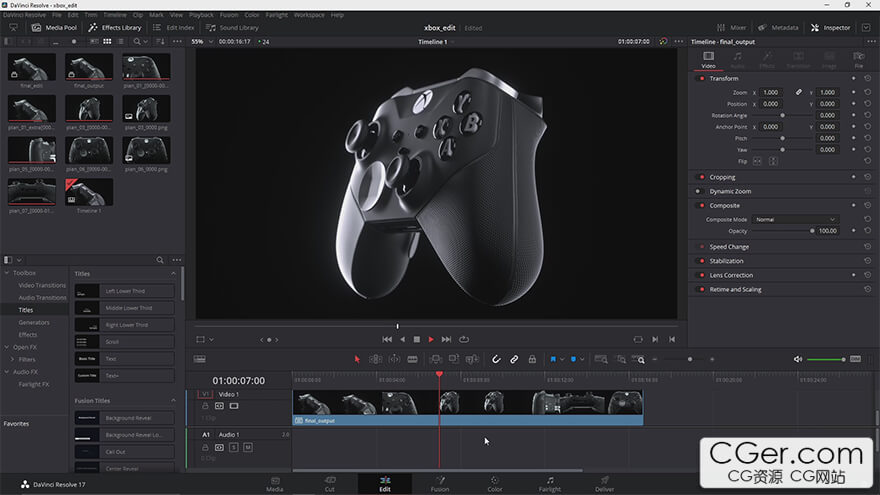Click the blue marker icon

pyautogui.click(x=573, y=359)
